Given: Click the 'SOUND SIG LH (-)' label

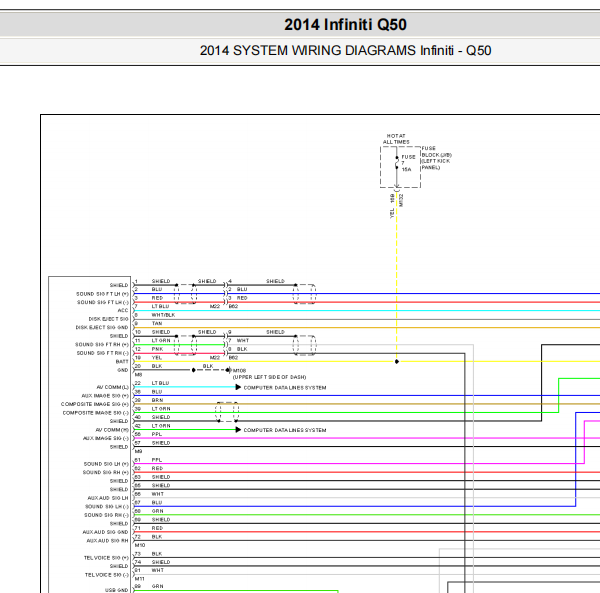Looking at the screenshot, I should 107,506.
